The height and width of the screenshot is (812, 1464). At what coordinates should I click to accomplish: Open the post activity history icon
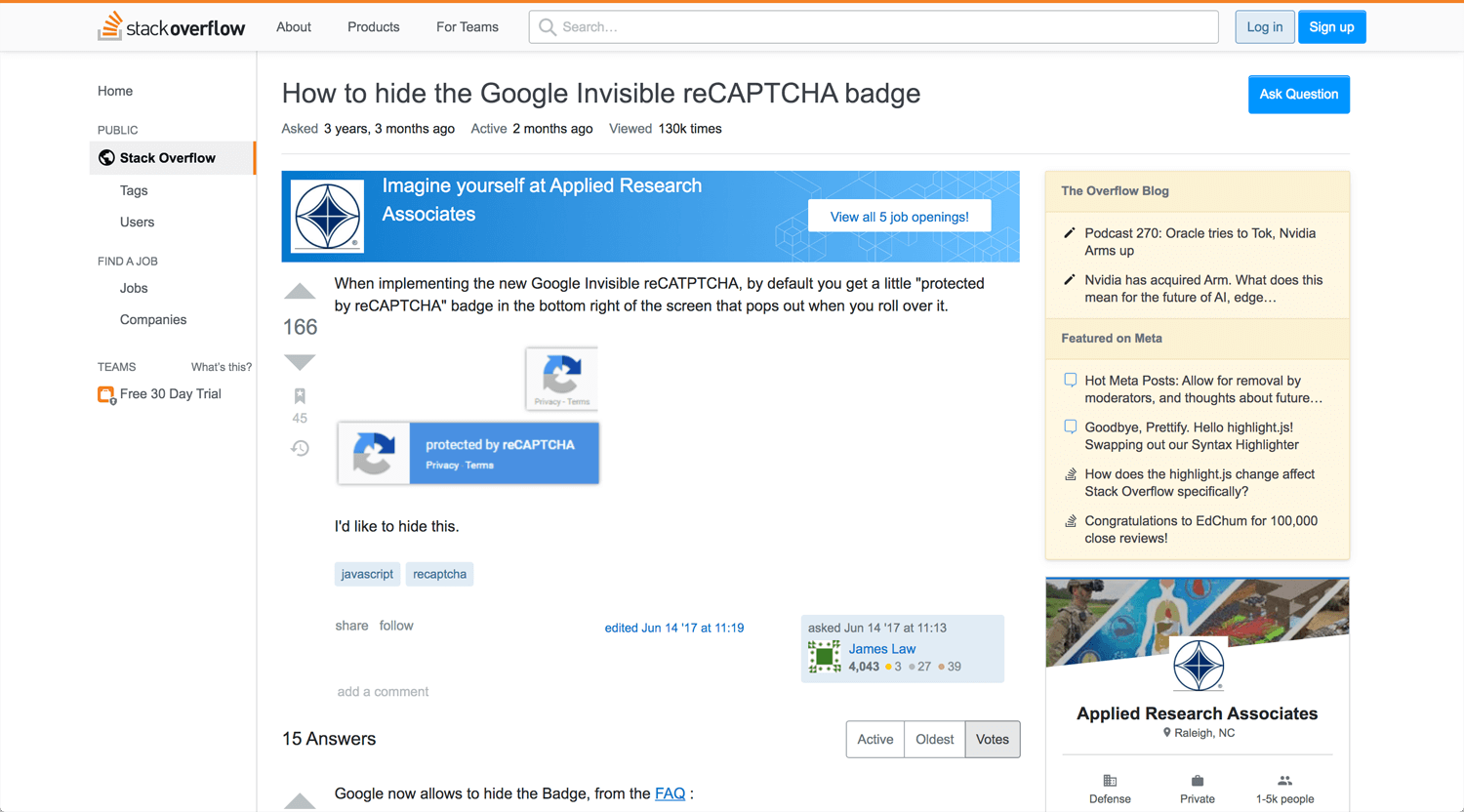coord(300,448)
